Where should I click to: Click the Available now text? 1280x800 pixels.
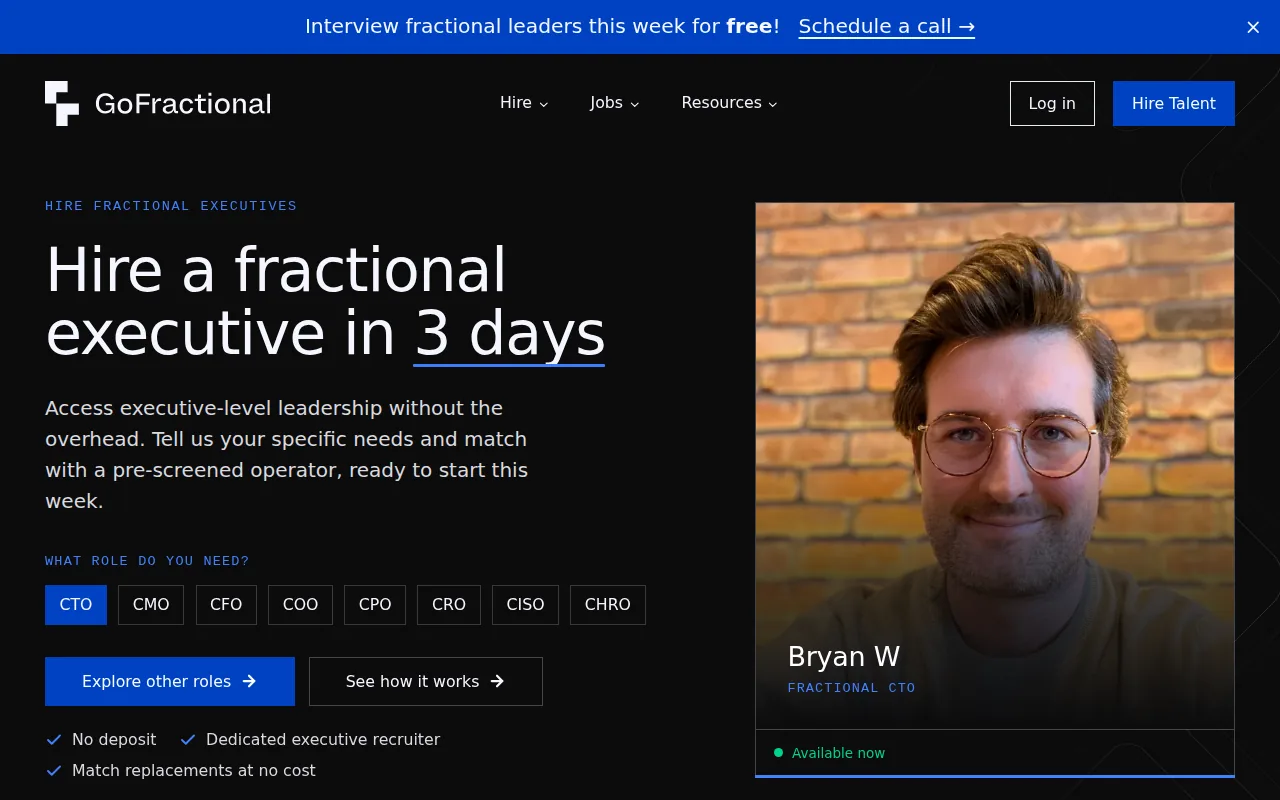[838, 753]
